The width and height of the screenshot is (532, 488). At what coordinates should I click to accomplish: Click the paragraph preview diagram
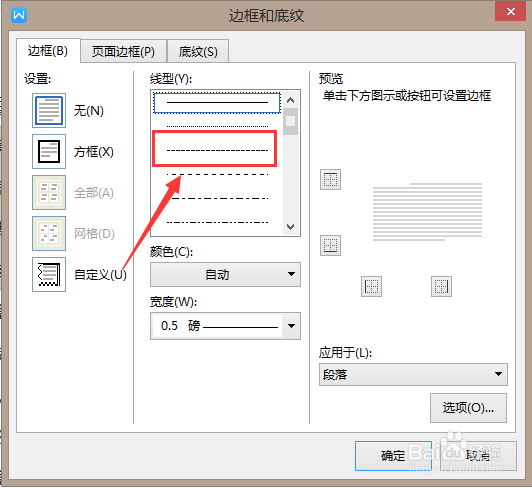click(x=427, y=212)
